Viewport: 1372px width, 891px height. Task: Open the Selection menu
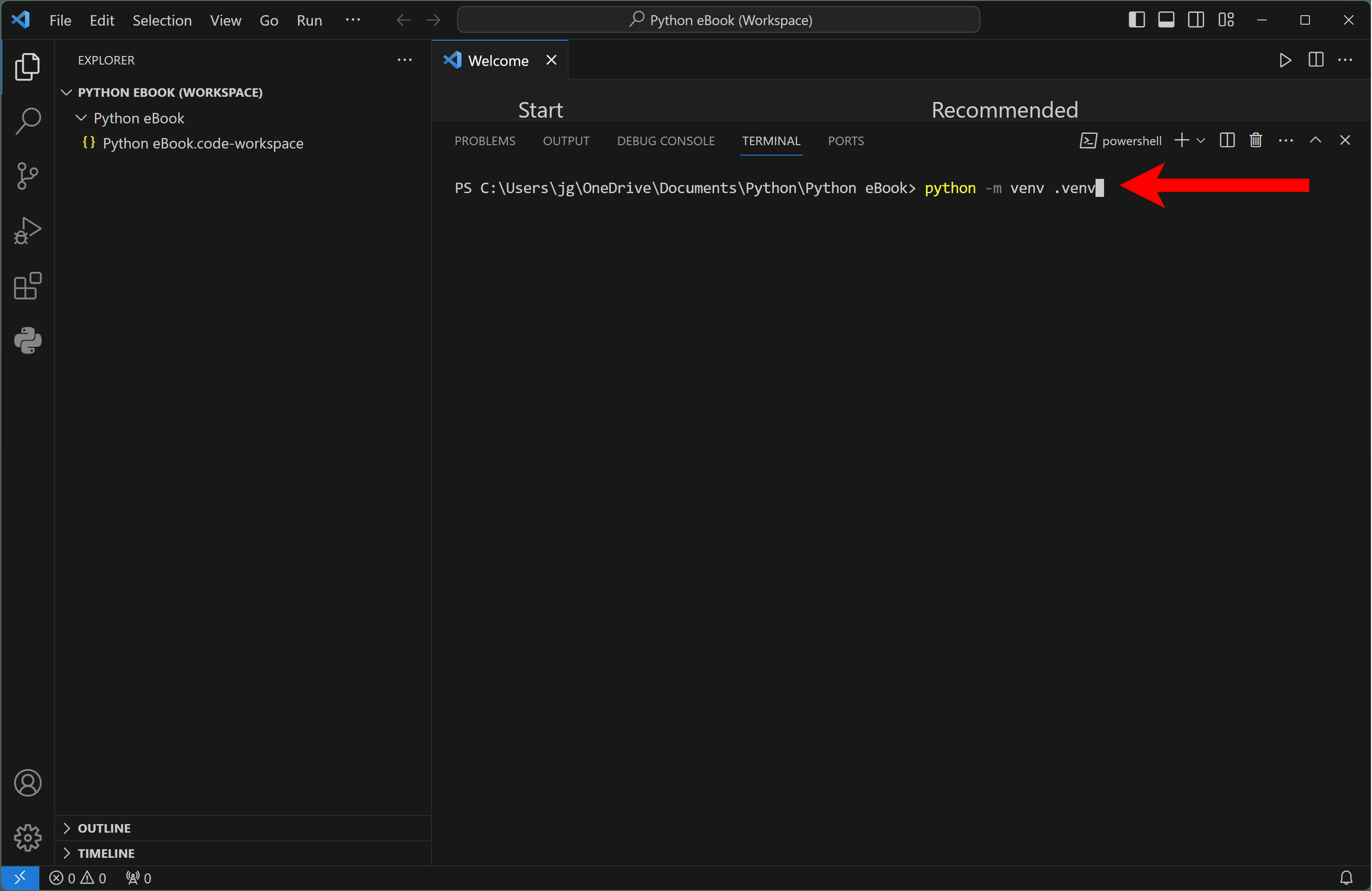click(x=162, y=20)
